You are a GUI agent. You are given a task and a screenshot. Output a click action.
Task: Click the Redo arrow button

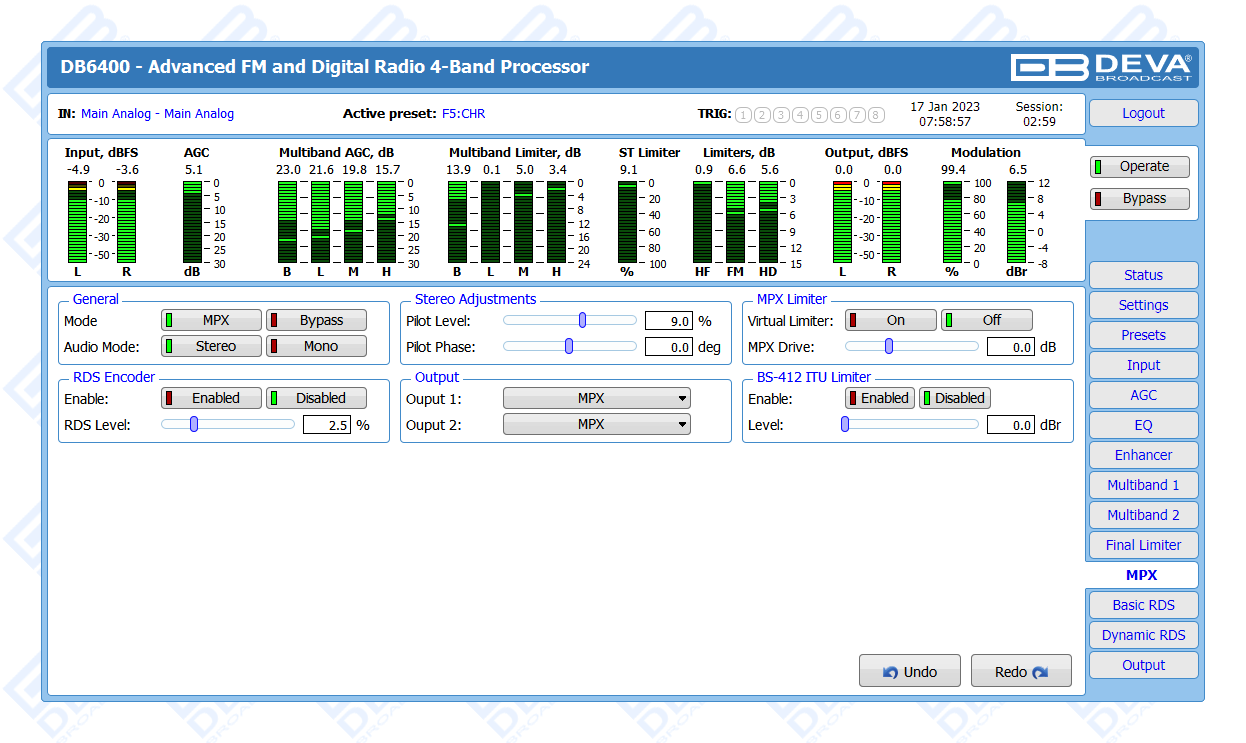pyautogui.click(x=1020, y=672)
